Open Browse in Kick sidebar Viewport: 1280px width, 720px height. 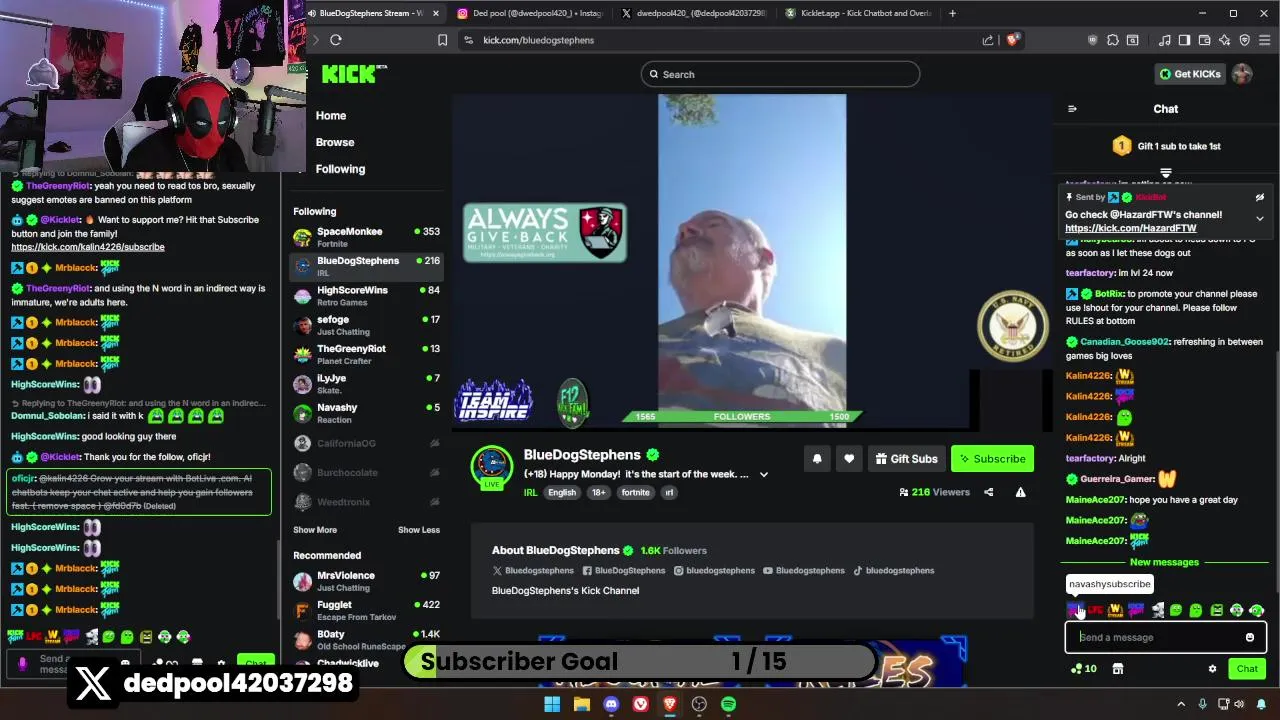335,142
